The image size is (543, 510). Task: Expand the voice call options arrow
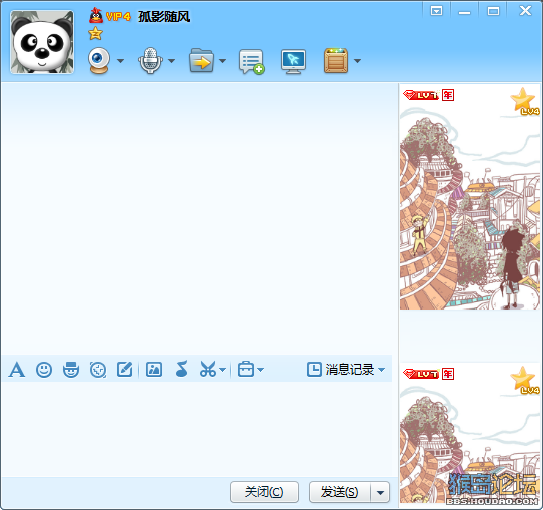click(x=171, y=61)
